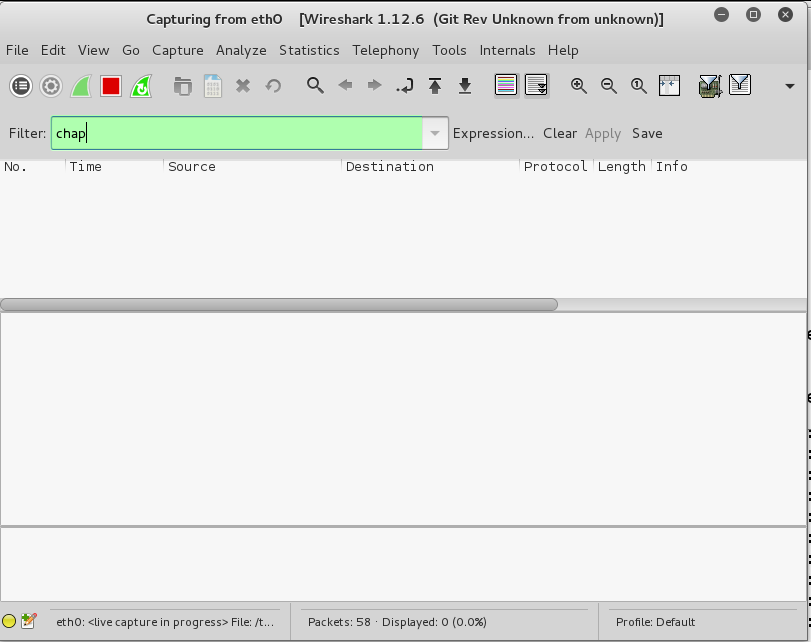Sort by the Destination column header
This screenshot has height=642, width=811.
coord(431,167)
